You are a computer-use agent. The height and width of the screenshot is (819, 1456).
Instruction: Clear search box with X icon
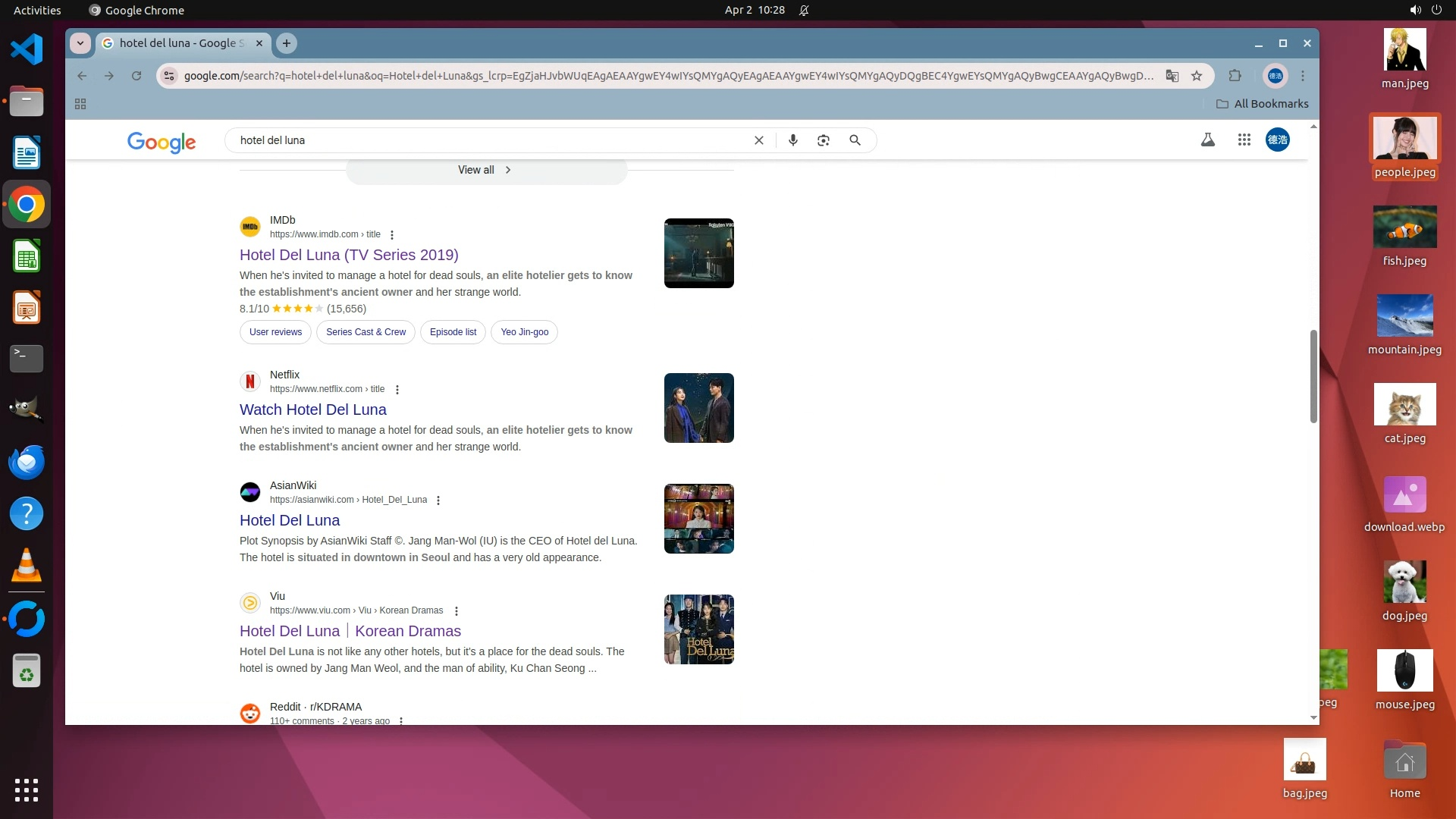[758, 140]
